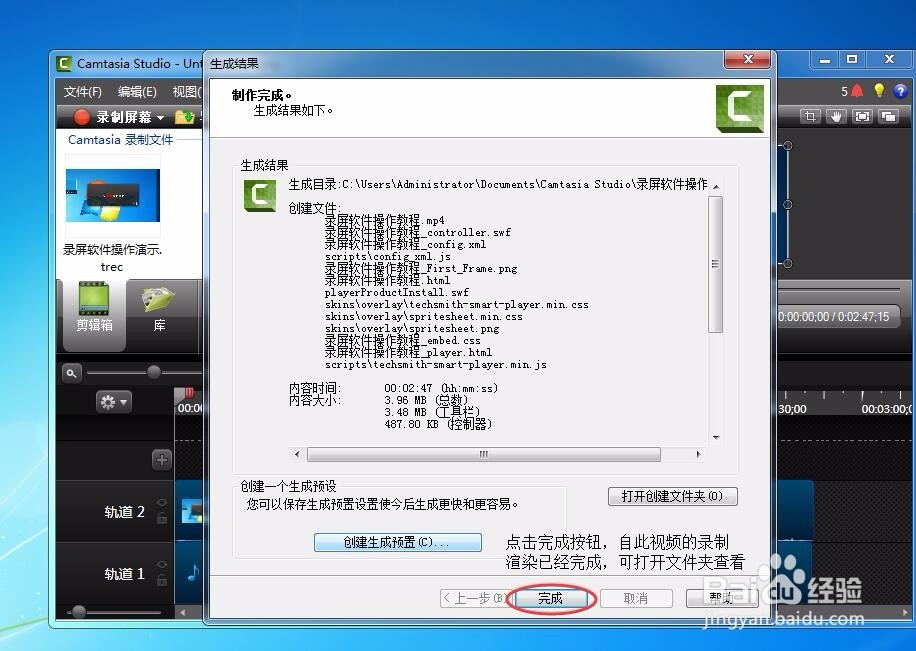Image resolution: width=916 pixels, height=651 pixels.
Task: Click the 录屏软件操作教程.mp4 file line
Action: [x=384, y=220]
